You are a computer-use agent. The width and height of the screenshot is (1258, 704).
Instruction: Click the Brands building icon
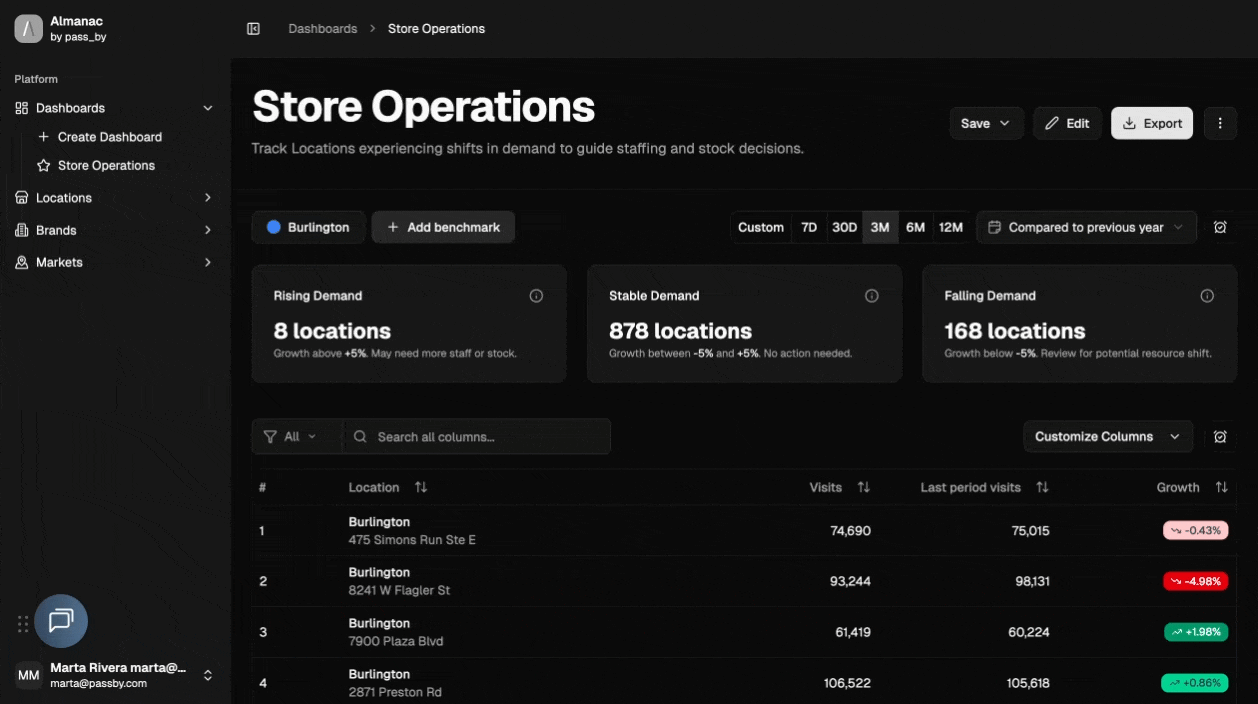coord(22,230)
